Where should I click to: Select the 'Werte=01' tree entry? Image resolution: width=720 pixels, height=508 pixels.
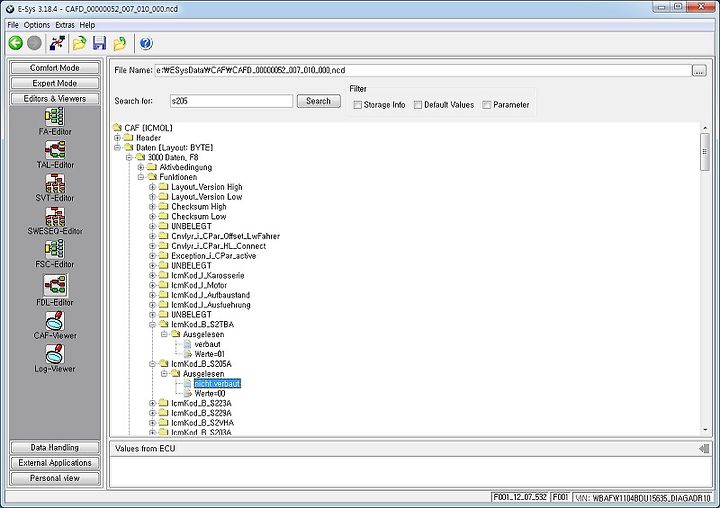[210, 354]
